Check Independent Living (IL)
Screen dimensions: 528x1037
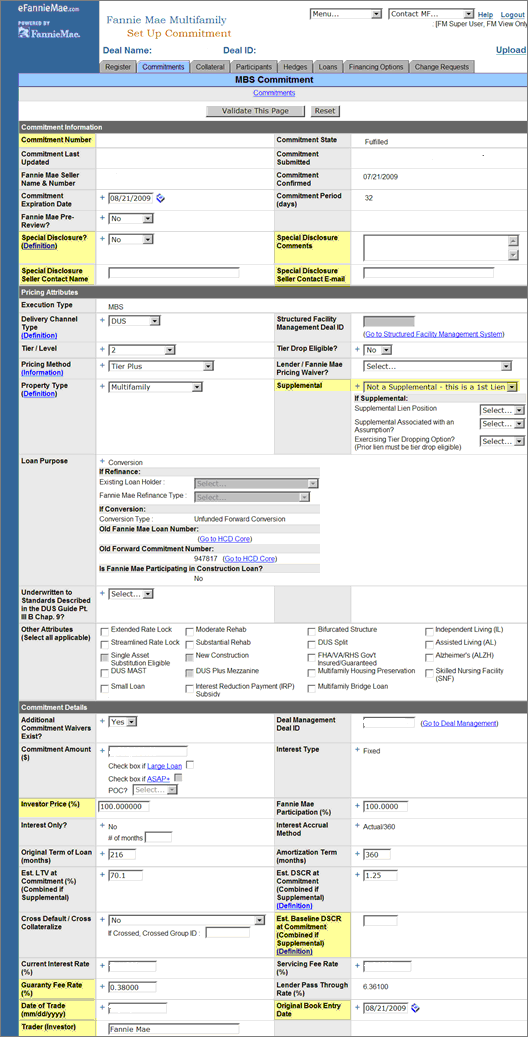pos(429,631)
